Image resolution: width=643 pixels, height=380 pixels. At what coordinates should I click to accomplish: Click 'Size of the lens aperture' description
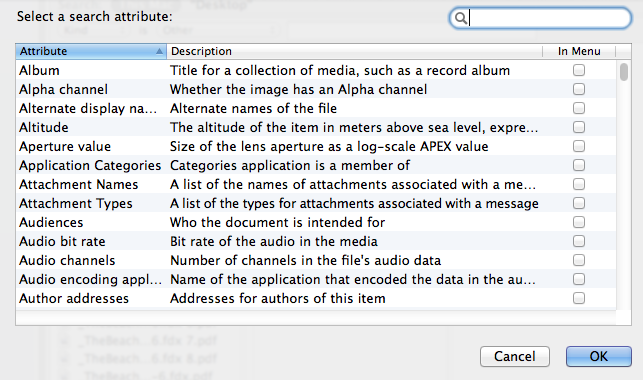click(329, 146)
